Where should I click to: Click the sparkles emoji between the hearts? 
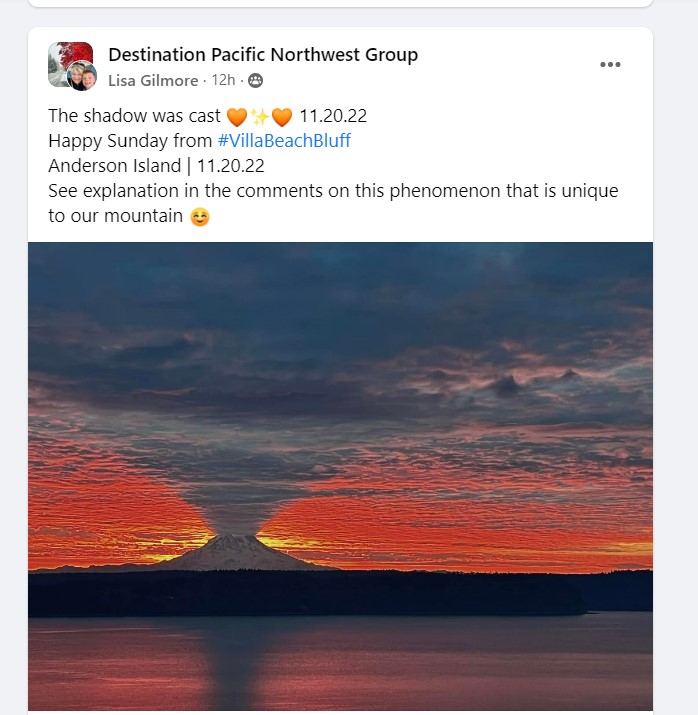(260, 117)
